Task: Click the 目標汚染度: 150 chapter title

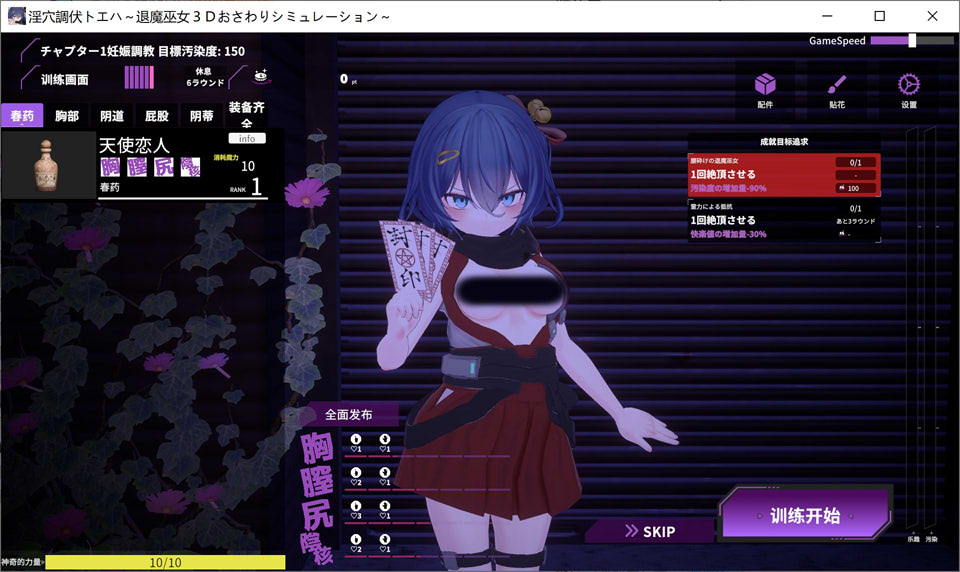Action: pyautogui.click(x=143, y=51)
